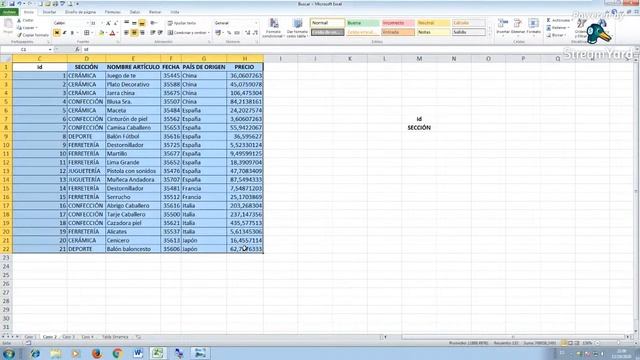Select row 25 header
Screen dimensions: 640x360
[x=6, y=275]
